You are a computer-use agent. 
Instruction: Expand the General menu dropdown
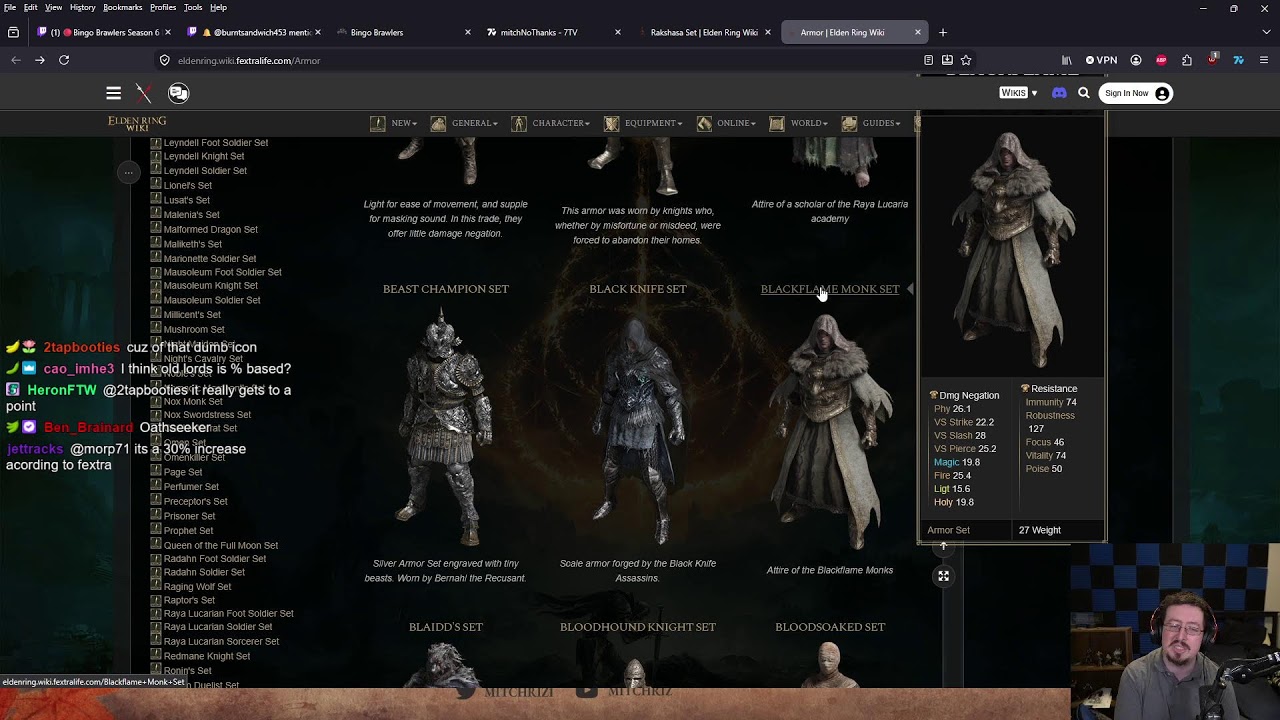tap(464, 123)
